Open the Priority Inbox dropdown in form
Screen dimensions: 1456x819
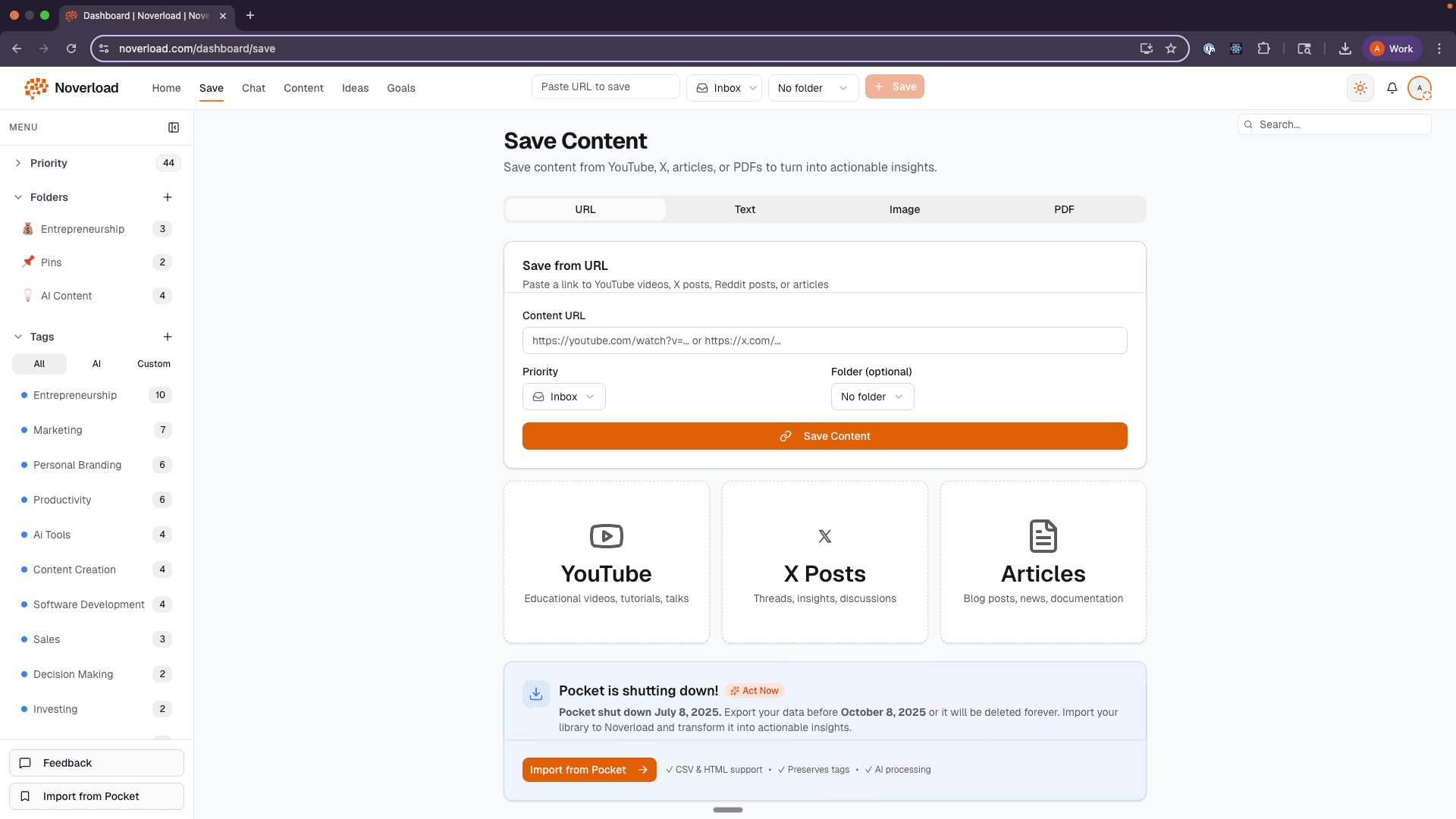563,397
